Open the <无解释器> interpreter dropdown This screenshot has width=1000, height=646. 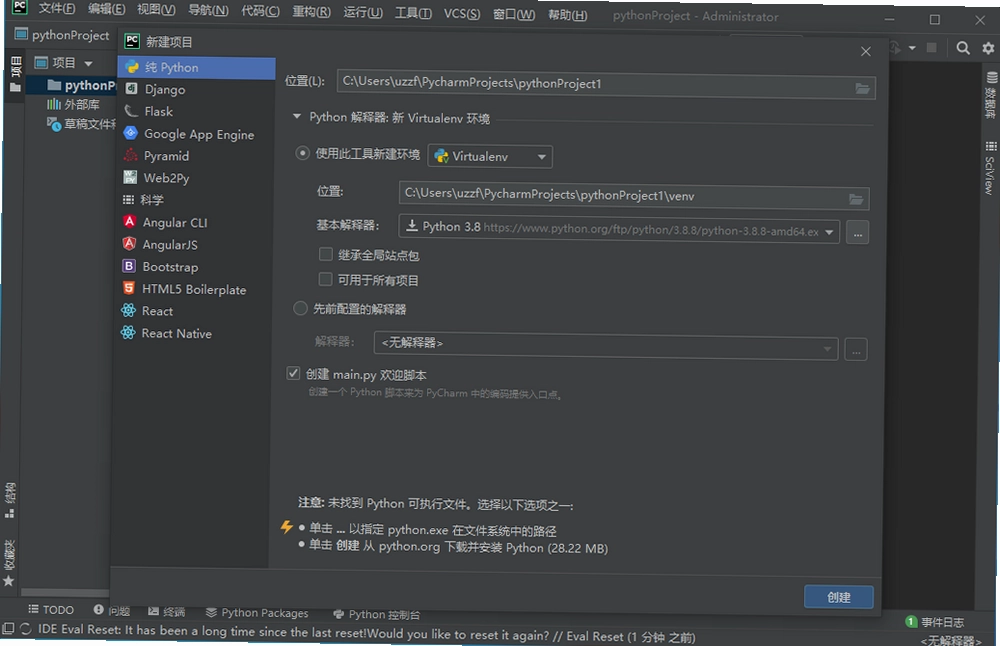606,345
